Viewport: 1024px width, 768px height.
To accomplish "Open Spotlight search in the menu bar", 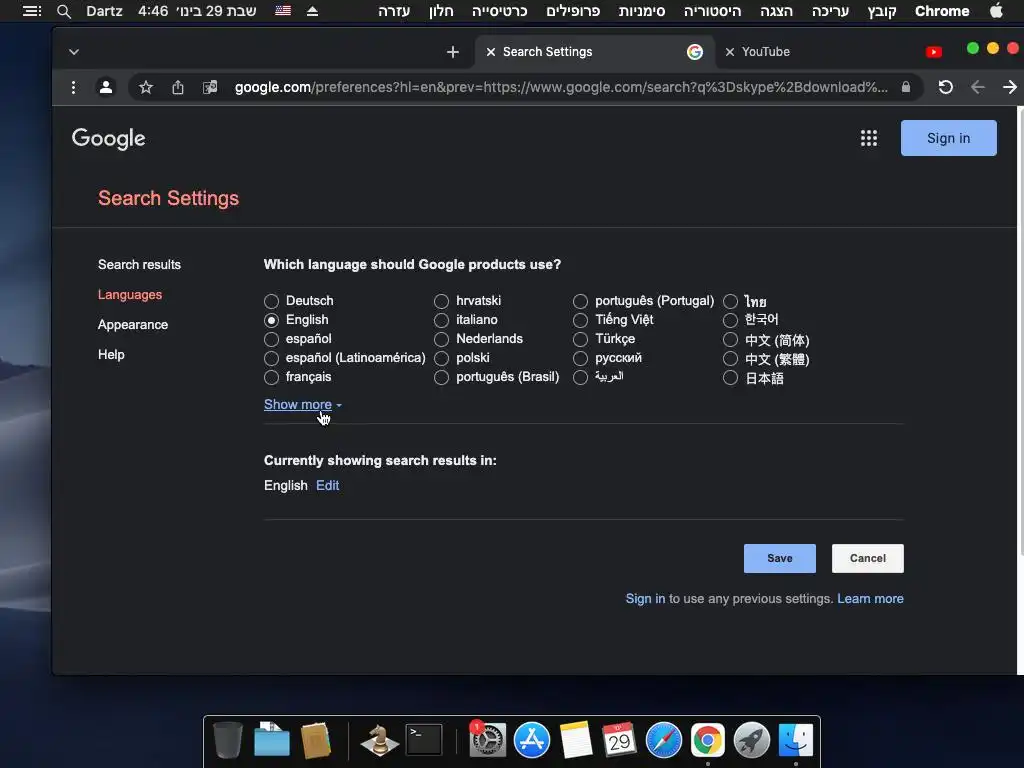I will 63,11.
